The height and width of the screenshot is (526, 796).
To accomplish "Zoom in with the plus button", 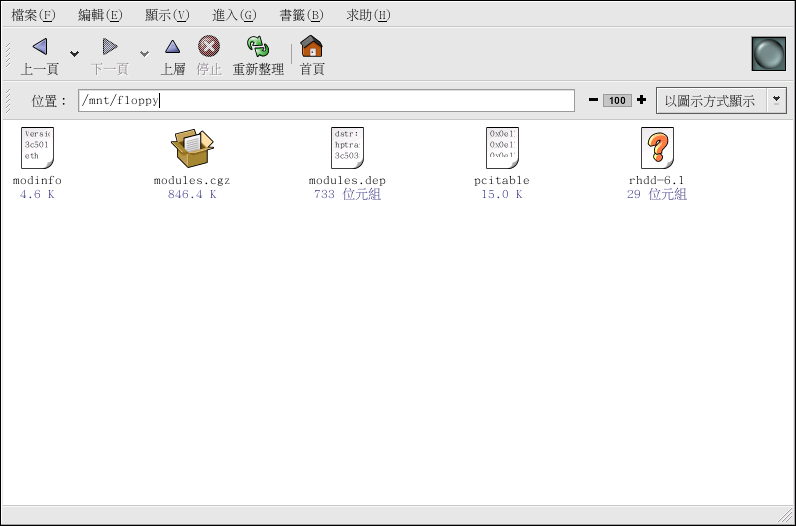I will [641, 100].
